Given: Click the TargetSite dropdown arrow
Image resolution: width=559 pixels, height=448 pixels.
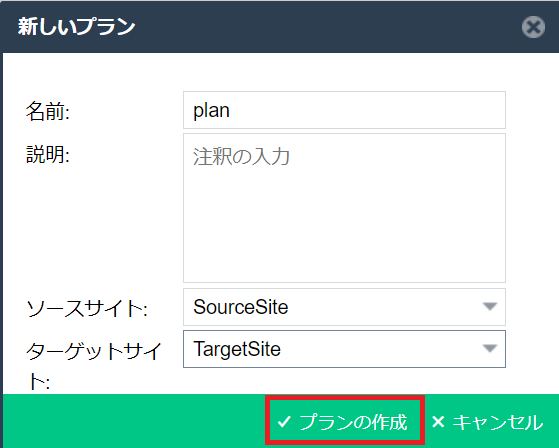Looking at the screenshot, I should pyautogui.click(x=490, y=348).
